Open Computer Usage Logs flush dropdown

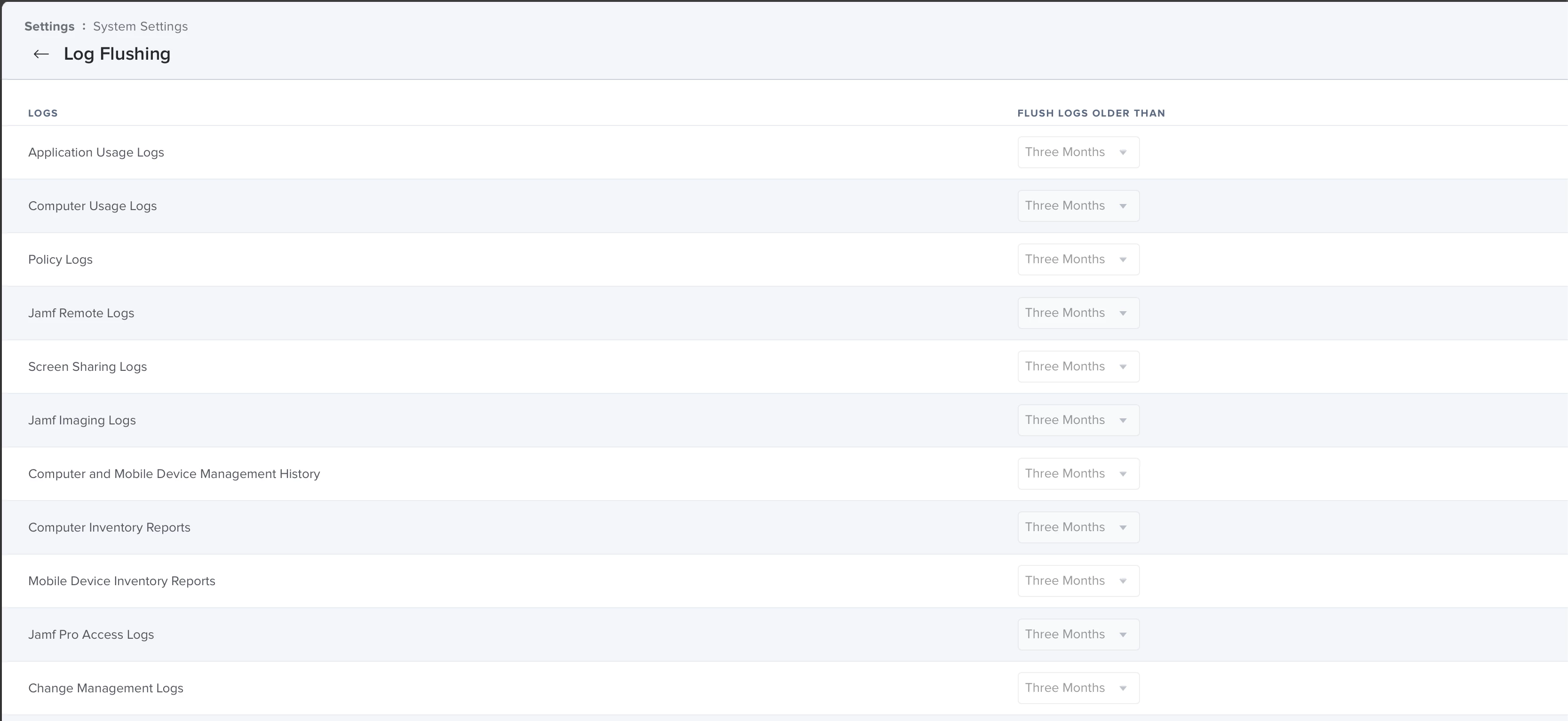pyautogui.click(x=1077, y=206)
